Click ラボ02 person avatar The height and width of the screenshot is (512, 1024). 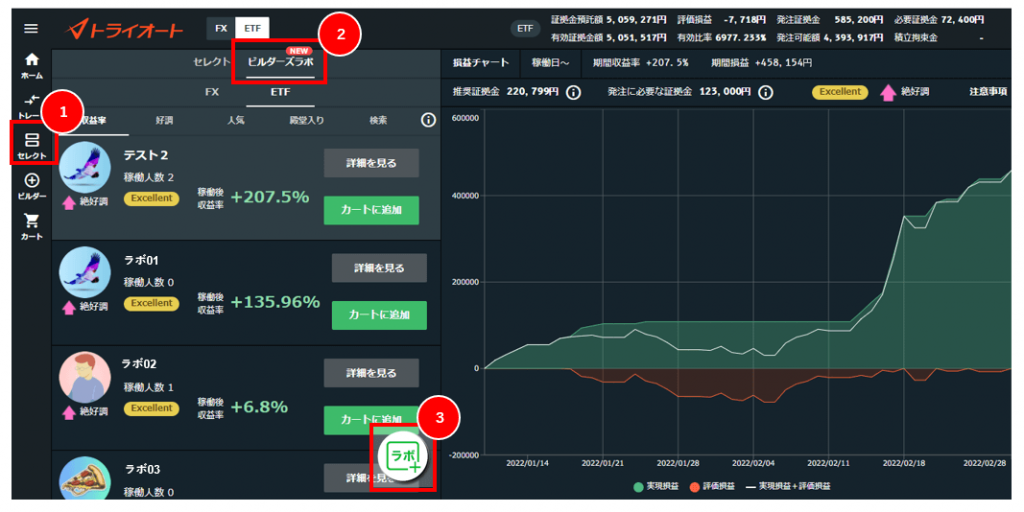coord(85,377)
